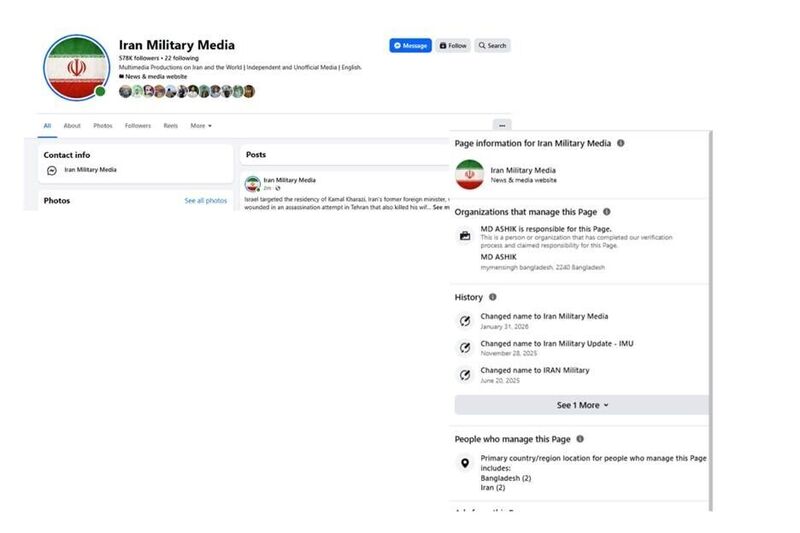The height and width of the screenshot is (533, 800).
Task: Open the See all photos link
Action: (205, 201)
